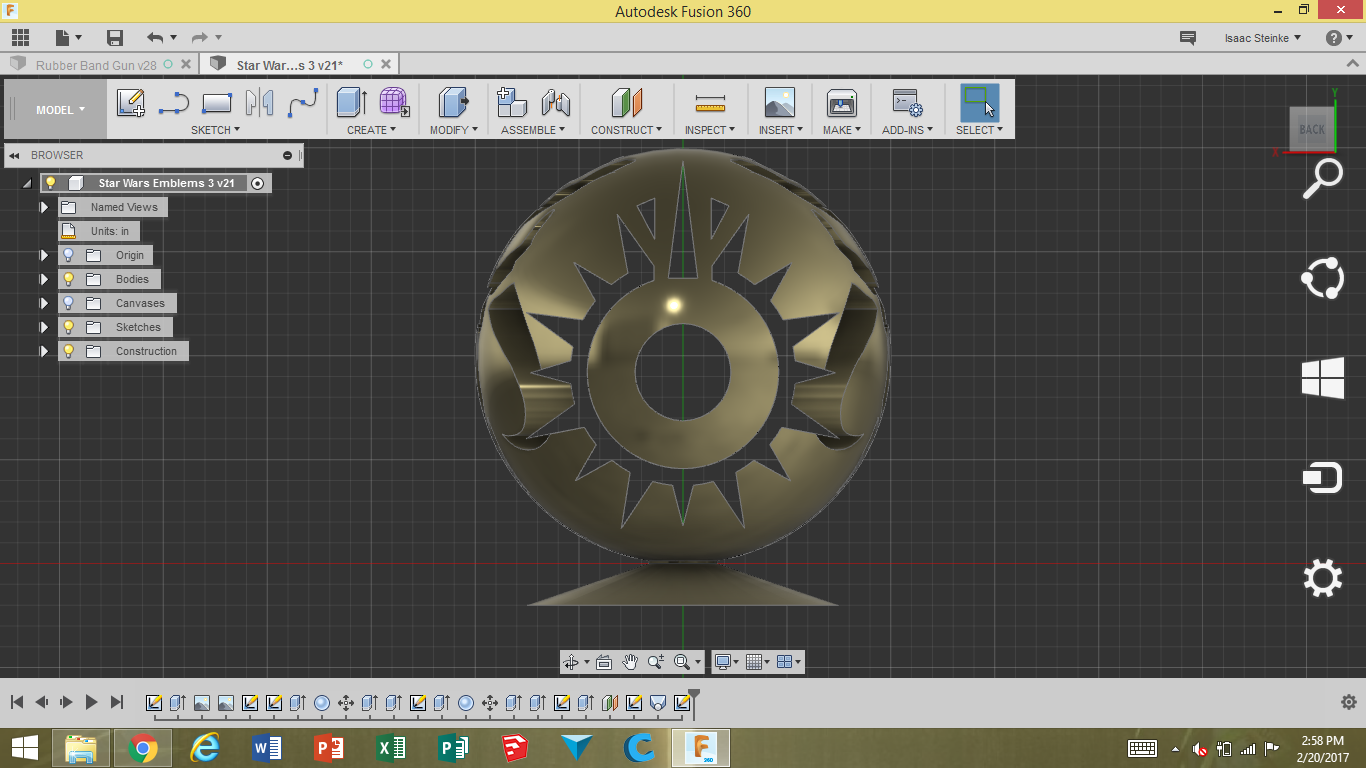Screen dimensions: 1366x768
Task: Open the INSPECT dropdown
Action: [x=710, y=130]
